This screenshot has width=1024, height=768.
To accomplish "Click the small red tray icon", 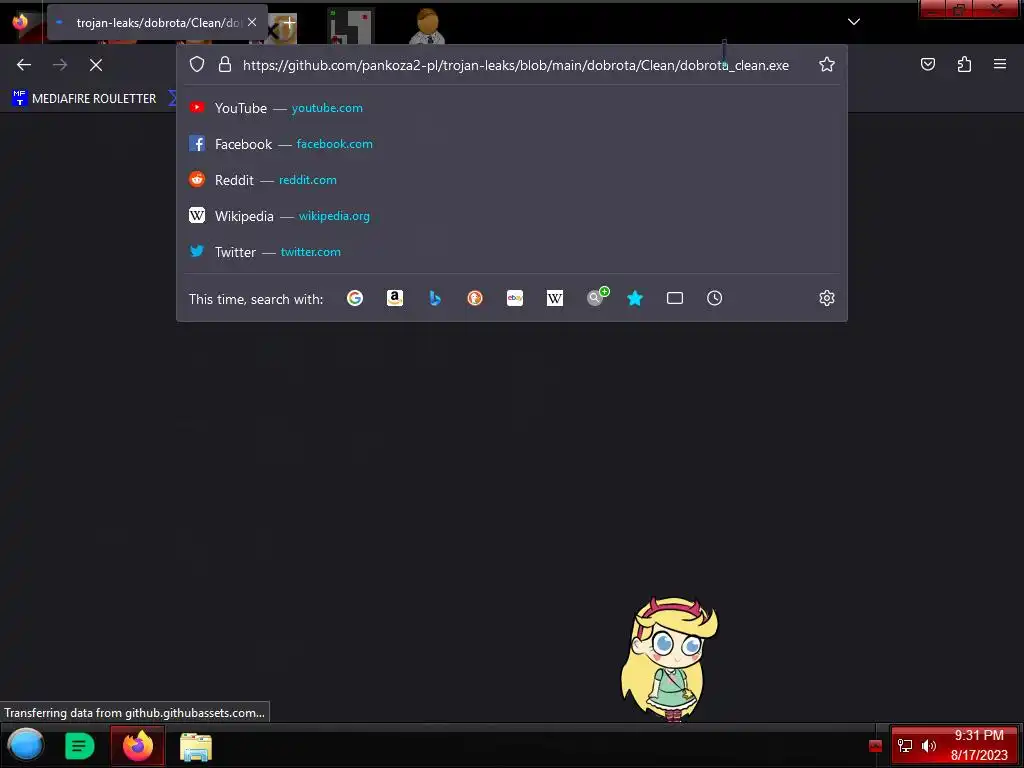I will tap(876, 746).
